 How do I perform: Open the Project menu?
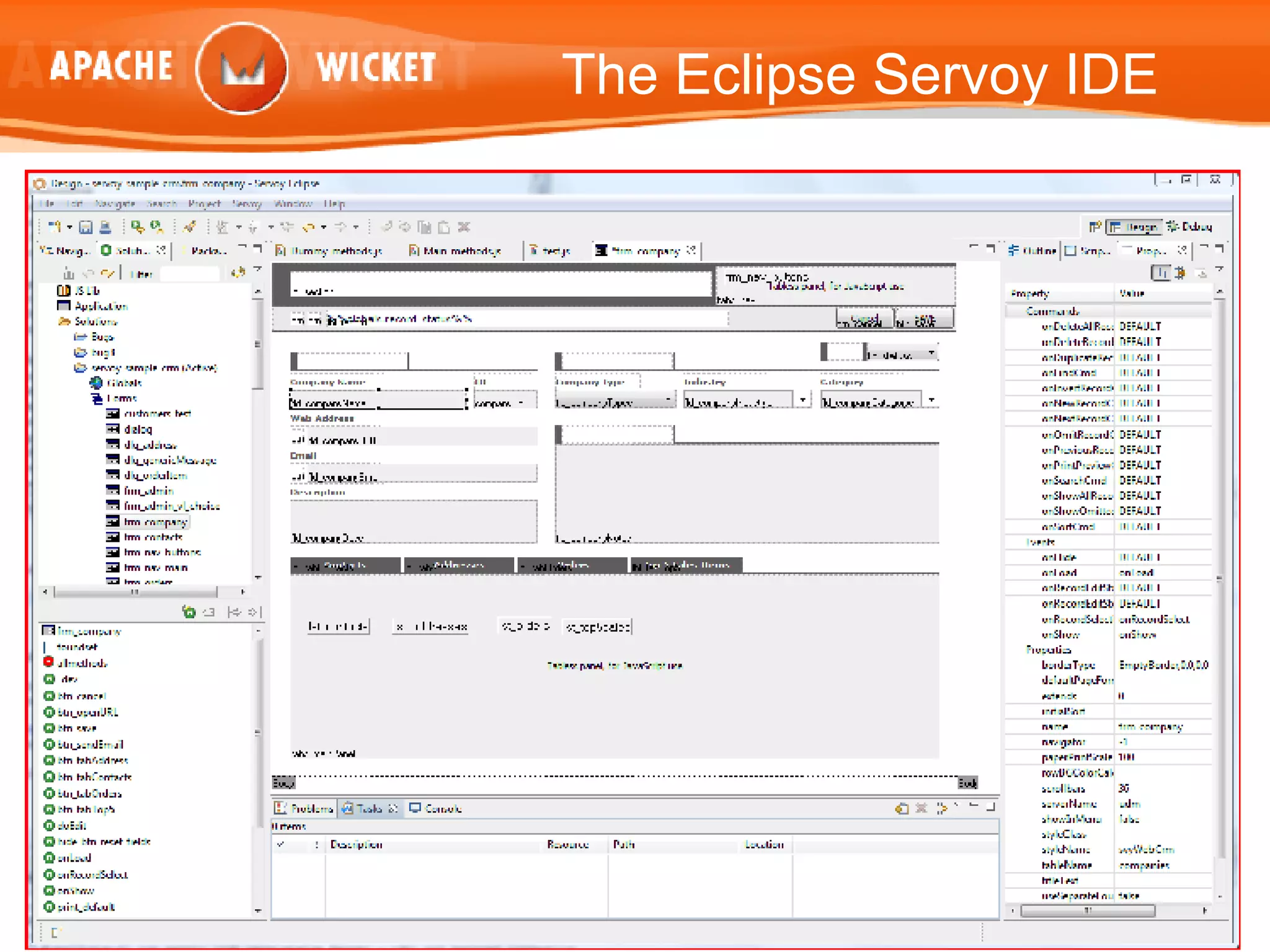tap(204, 203)
